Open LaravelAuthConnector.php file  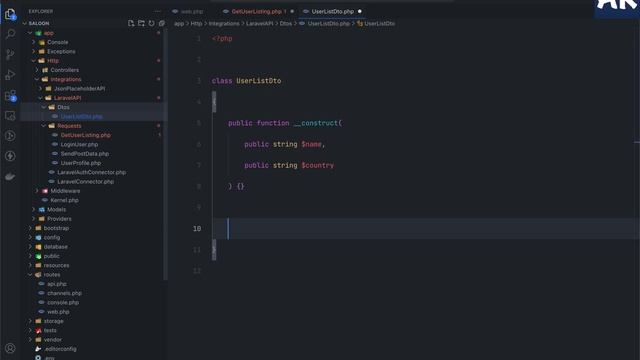tap(91, 172)
